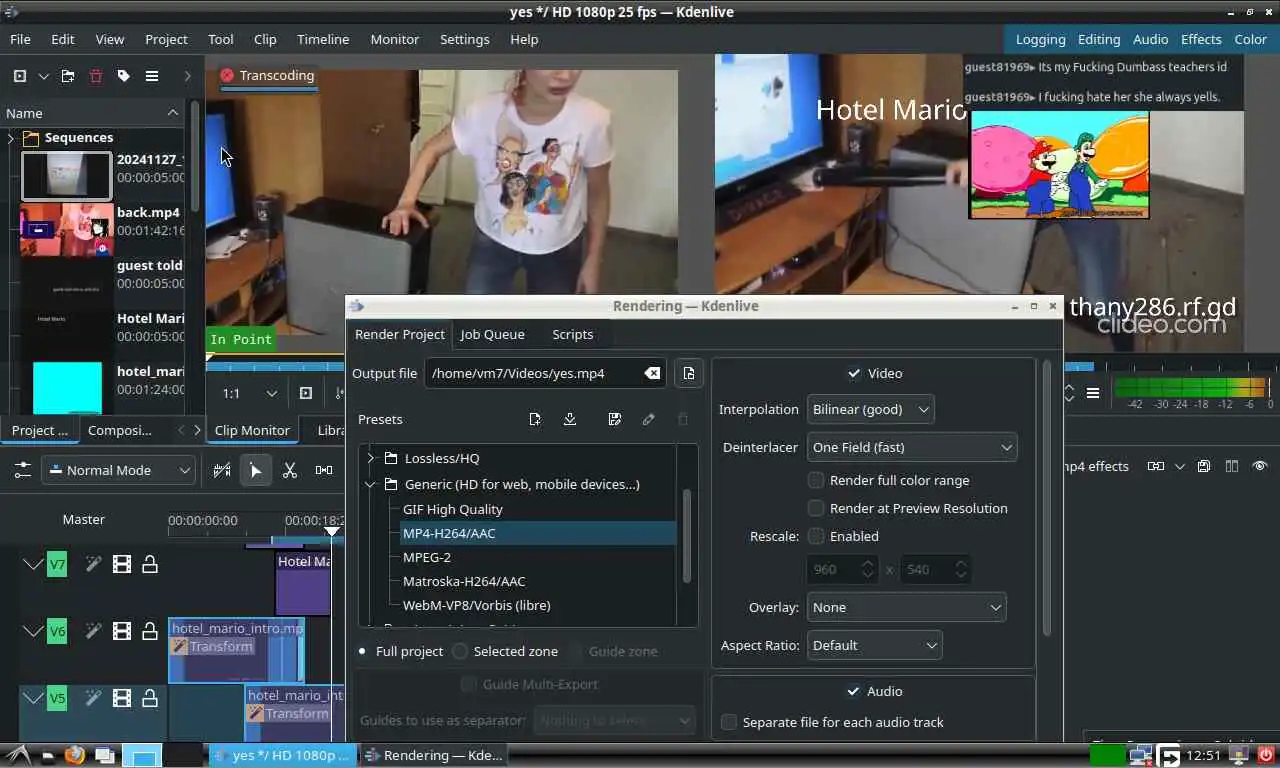Click the red Delete Clip trash icon
Viewport: 1280px width, 768px height.
pos(96,76)
